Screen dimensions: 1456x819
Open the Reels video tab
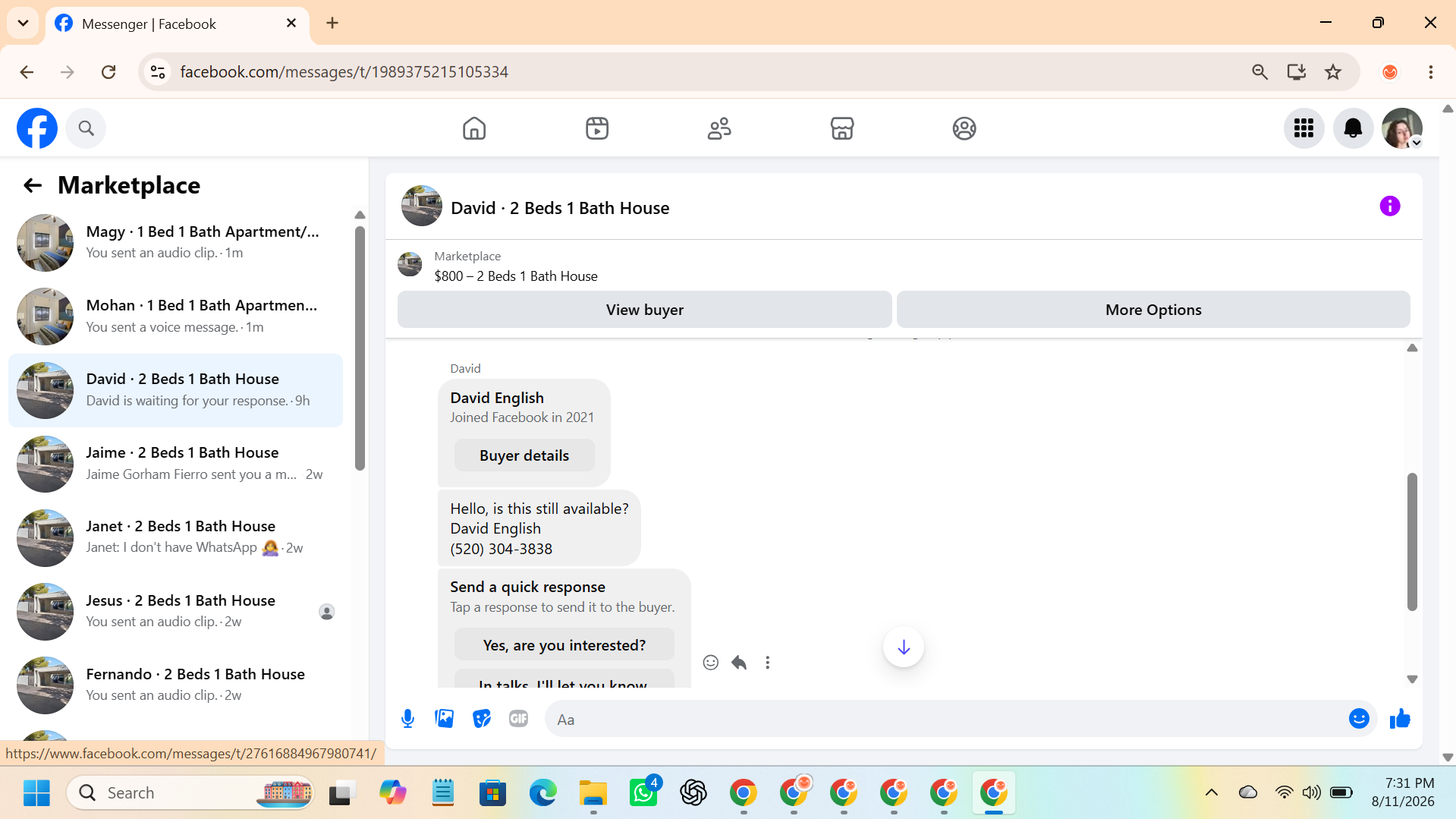click(x=597, y=128)
